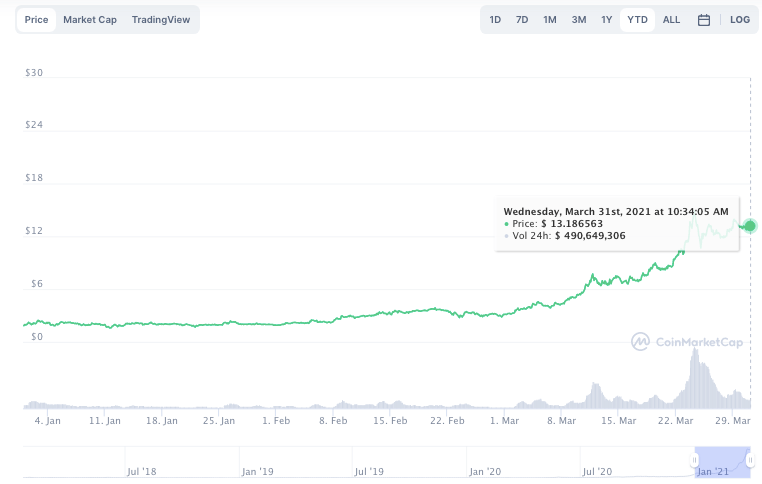Select the 1M time range

tap(550, 20)
